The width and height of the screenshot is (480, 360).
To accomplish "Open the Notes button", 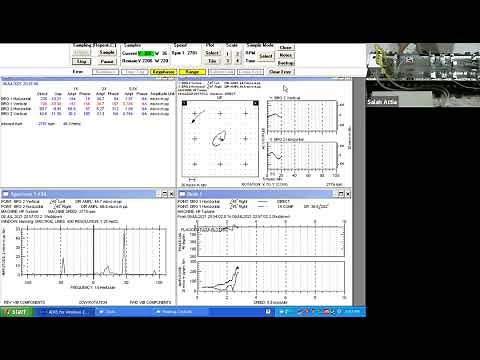I will tap(286, 55).
